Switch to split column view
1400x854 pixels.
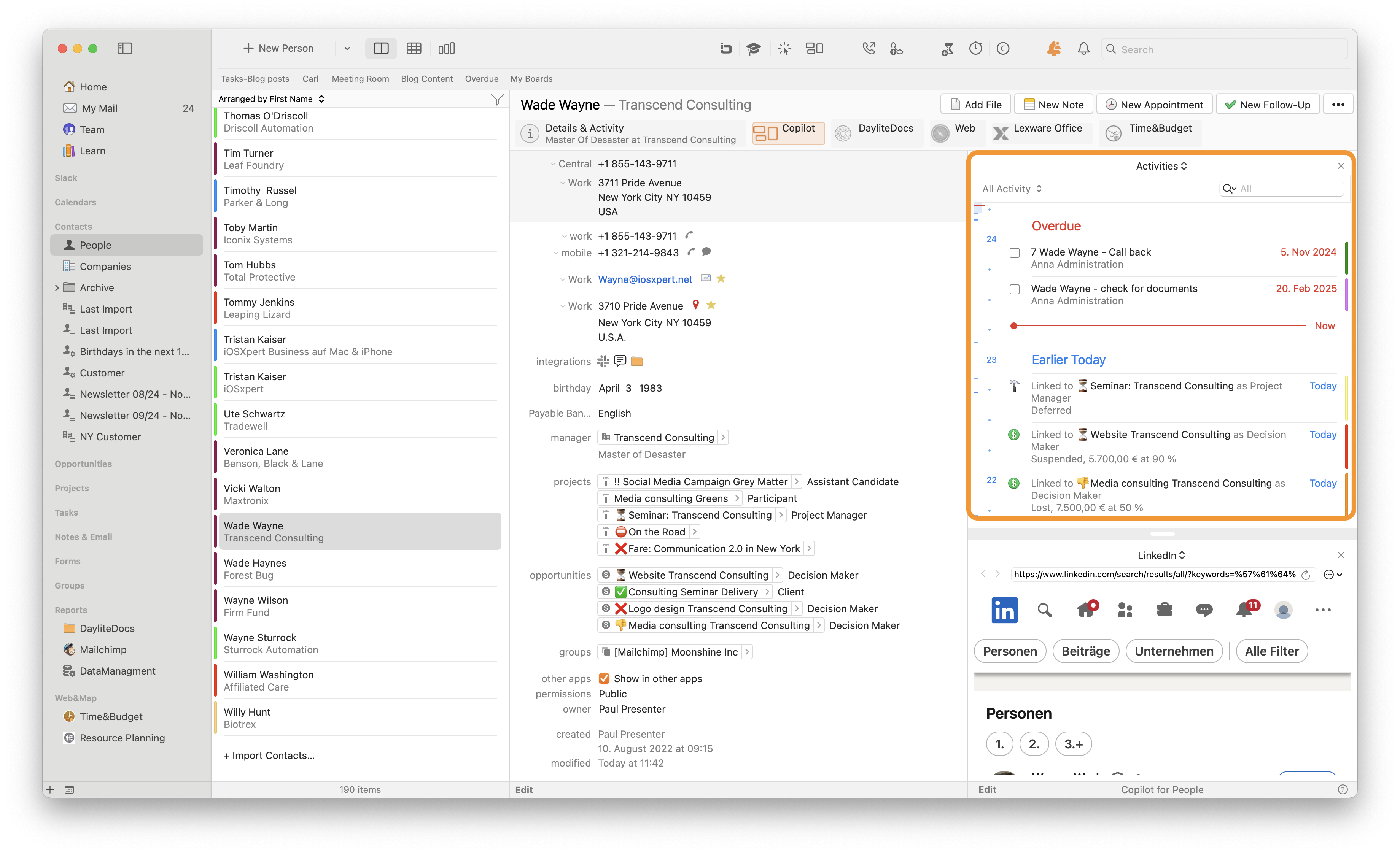(x=381, y=48)
